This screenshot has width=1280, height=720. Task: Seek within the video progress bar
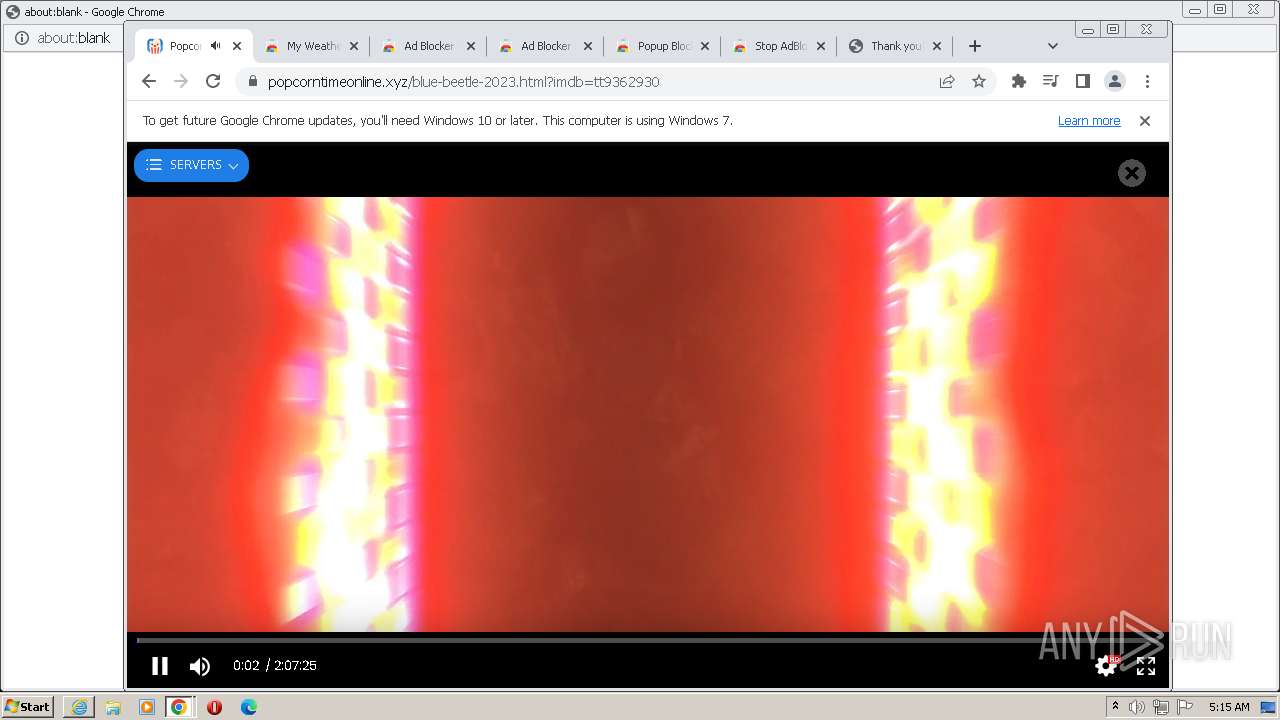647,640
